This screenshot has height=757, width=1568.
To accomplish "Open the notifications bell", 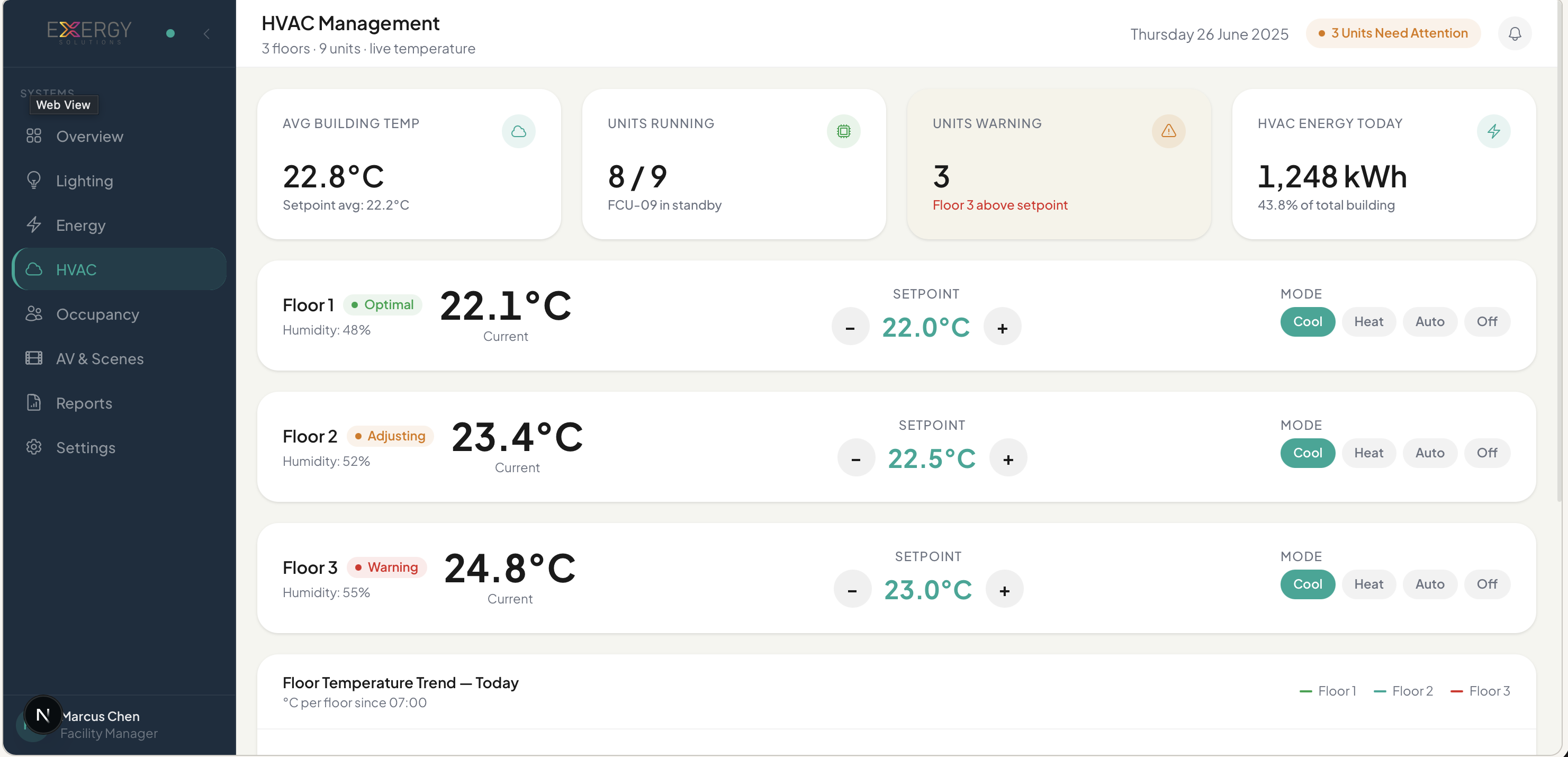I will coord(1515,33).
